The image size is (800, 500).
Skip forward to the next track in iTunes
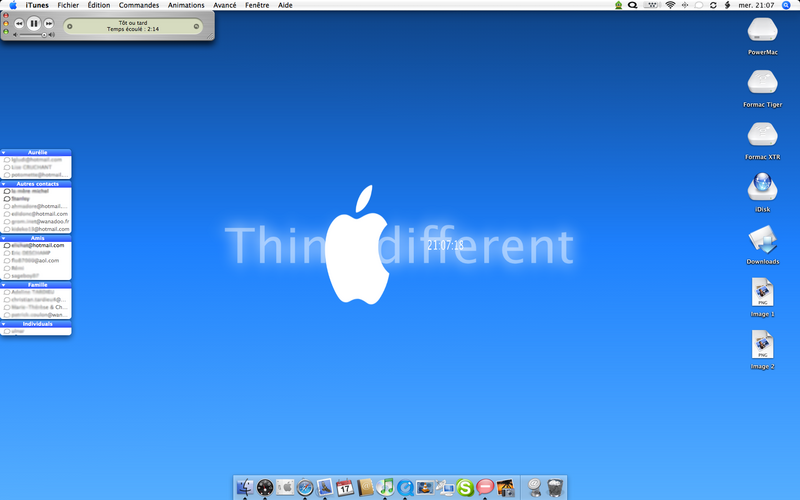click(48, 23)
